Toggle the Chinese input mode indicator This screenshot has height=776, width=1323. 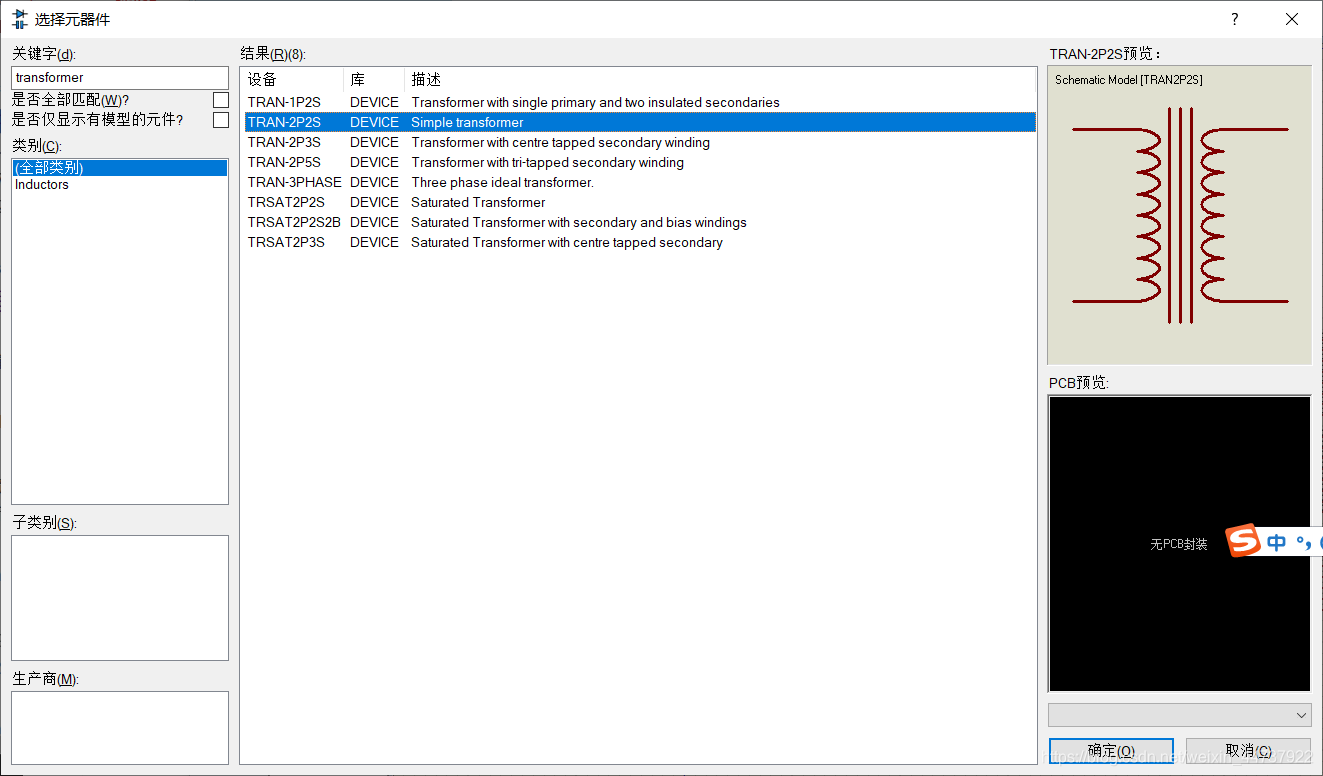[1276, 542]
